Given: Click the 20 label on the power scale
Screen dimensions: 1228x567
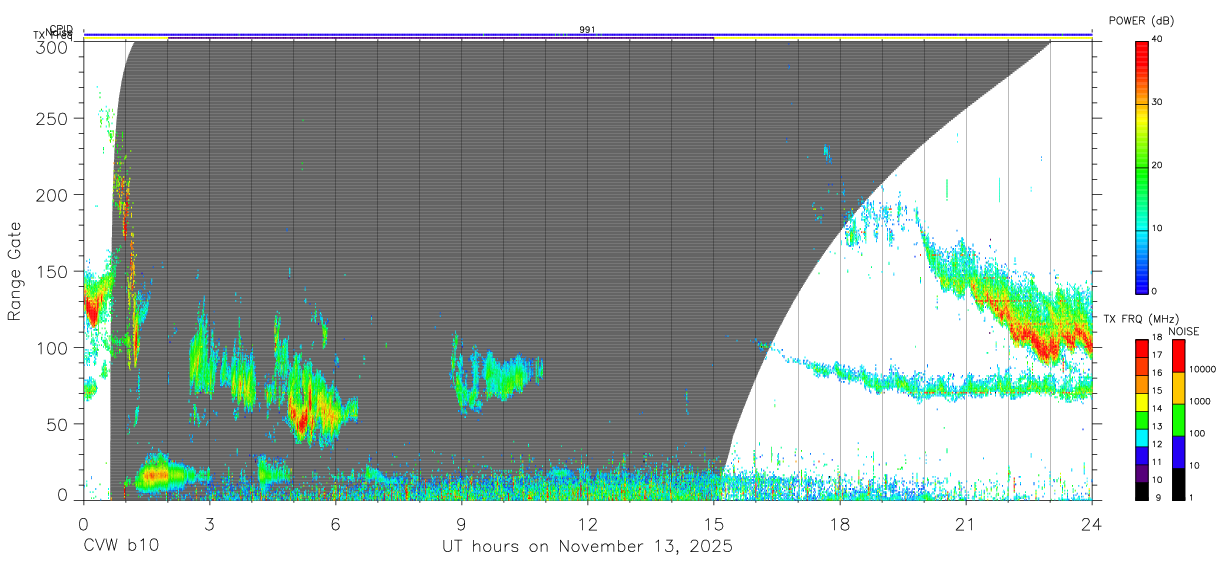Looking at the screenshot, I should pos(1158,165).
